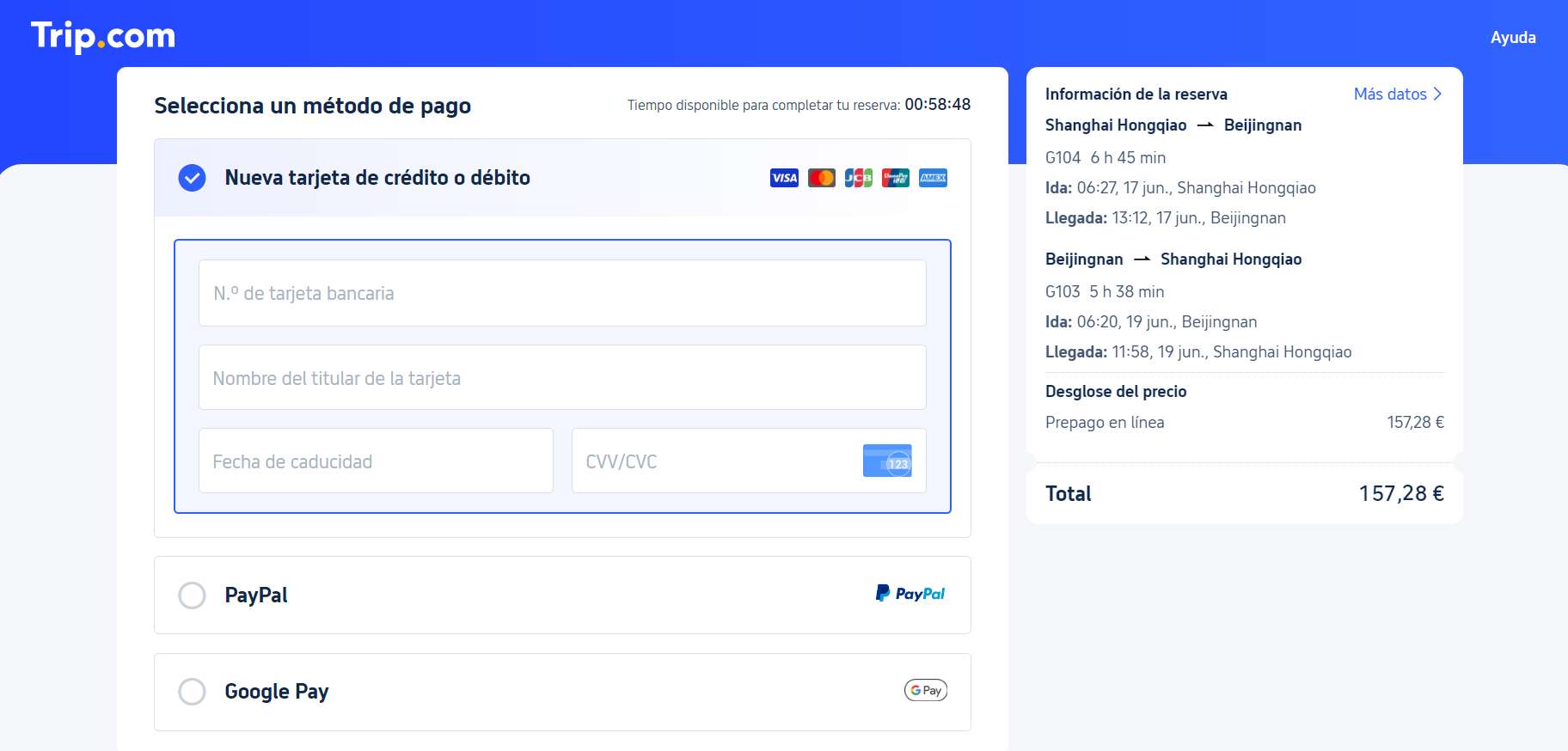The width and height of the screenshot is (1568, 751).
Task: Click the JCB card icon
Action: tap(858, 178)
